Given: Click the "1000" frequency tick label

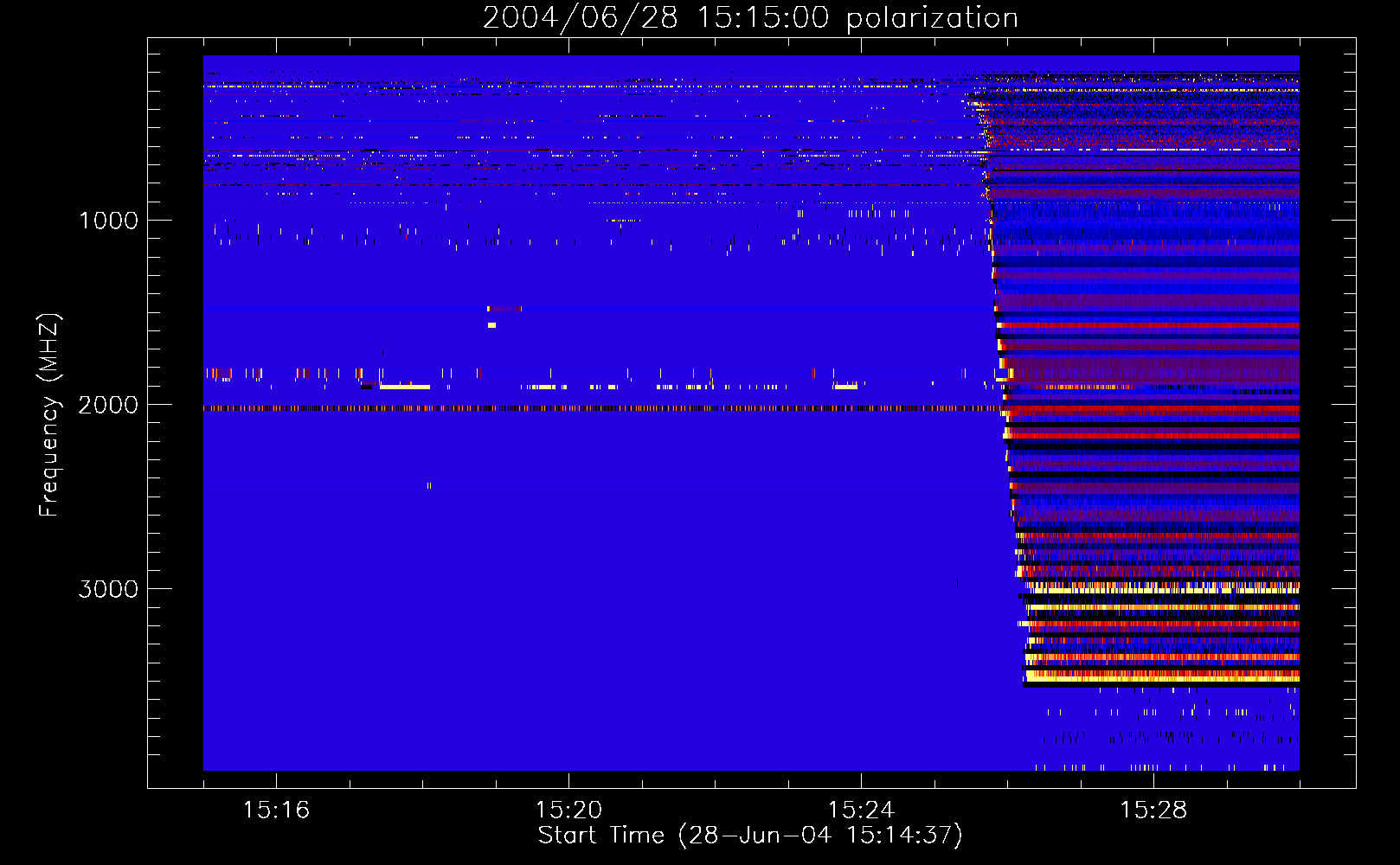Looking at the screenshot, I should [108, 221].
